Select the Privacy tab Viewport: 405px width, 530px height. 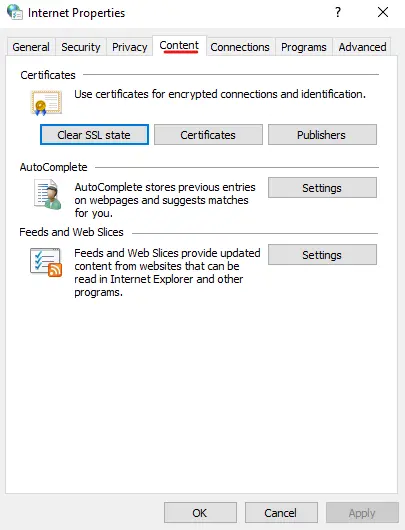click(129, 47)
